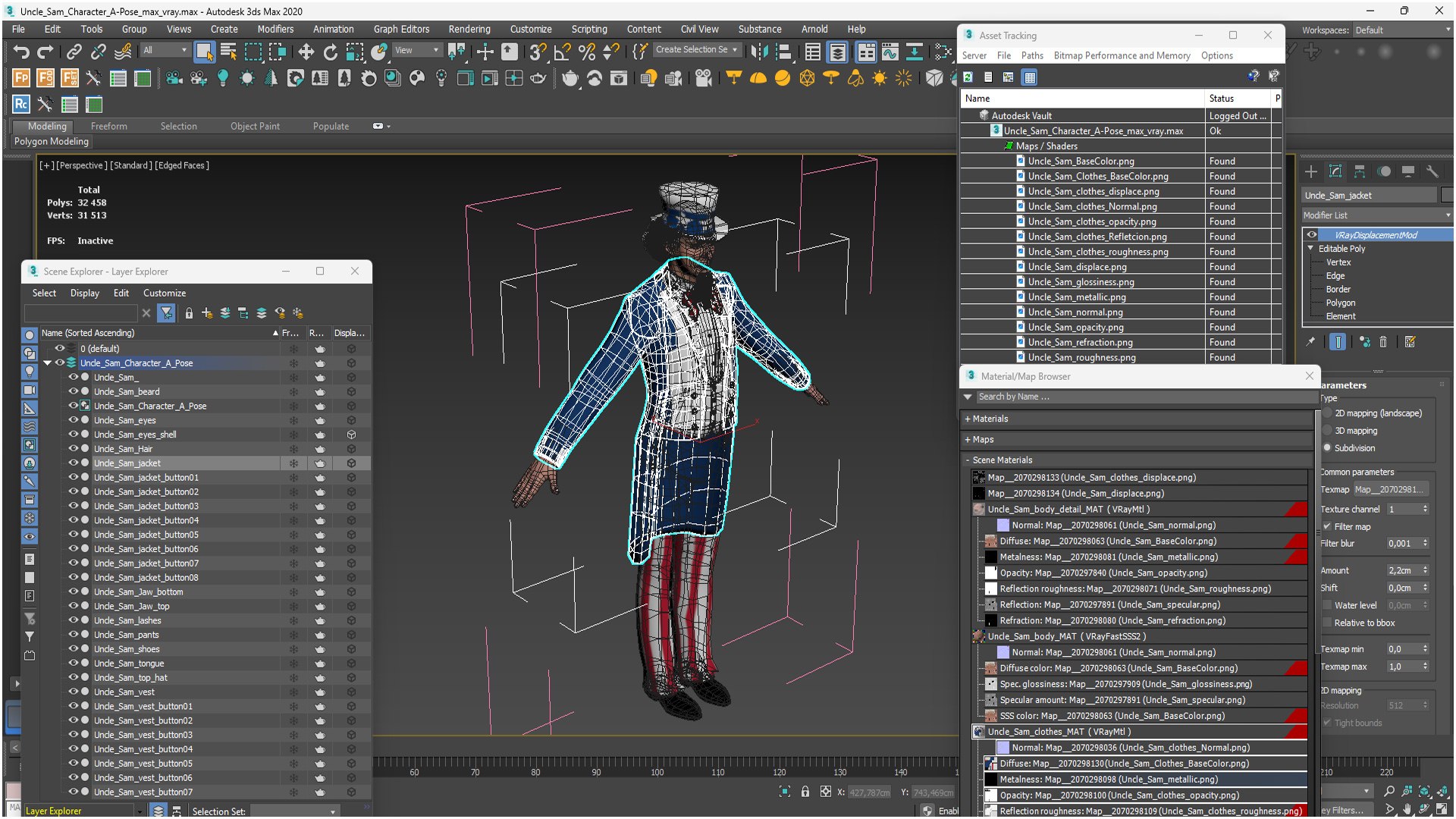
Task: Click the Remove modifier trash icon
Action: click(x=1382, y=342)
